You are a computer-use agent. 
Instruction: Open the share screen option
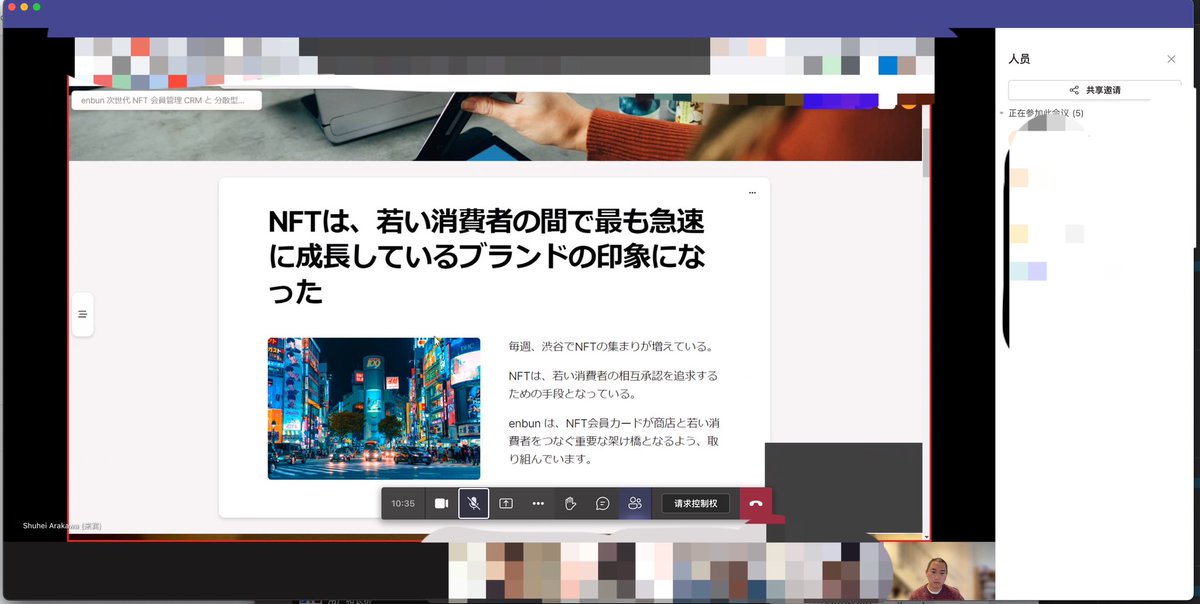click(506, 503)
